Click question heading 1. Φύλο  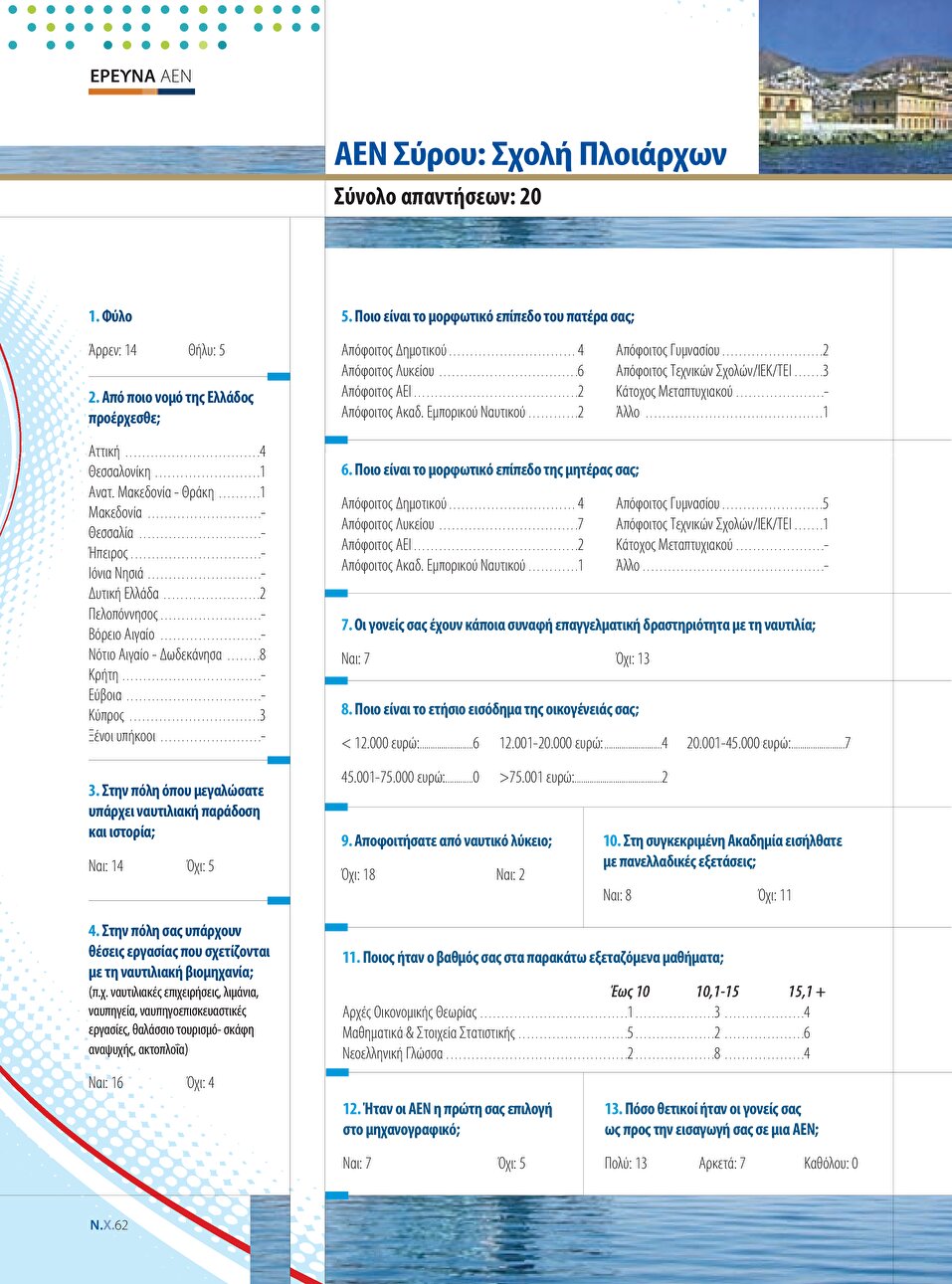click(x=110, y=316)
